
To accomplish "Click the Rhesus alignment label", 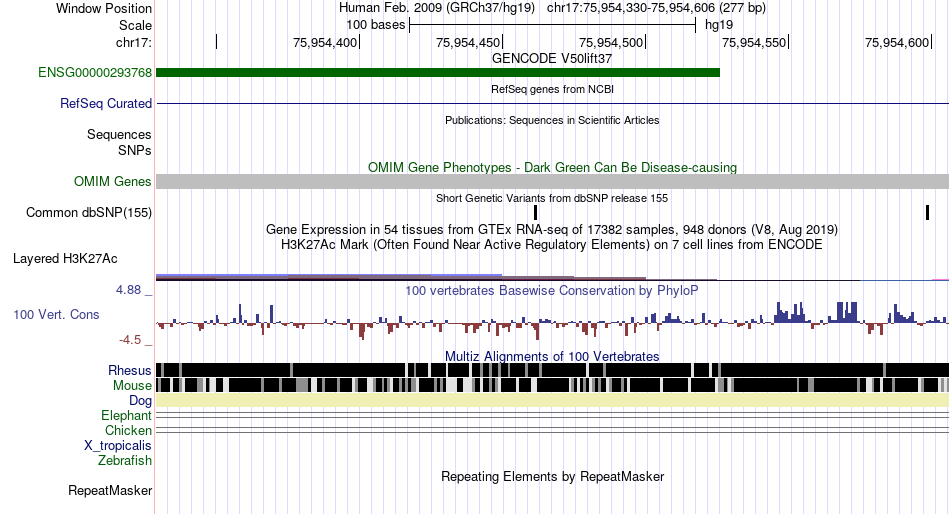I will click(130, 370).
